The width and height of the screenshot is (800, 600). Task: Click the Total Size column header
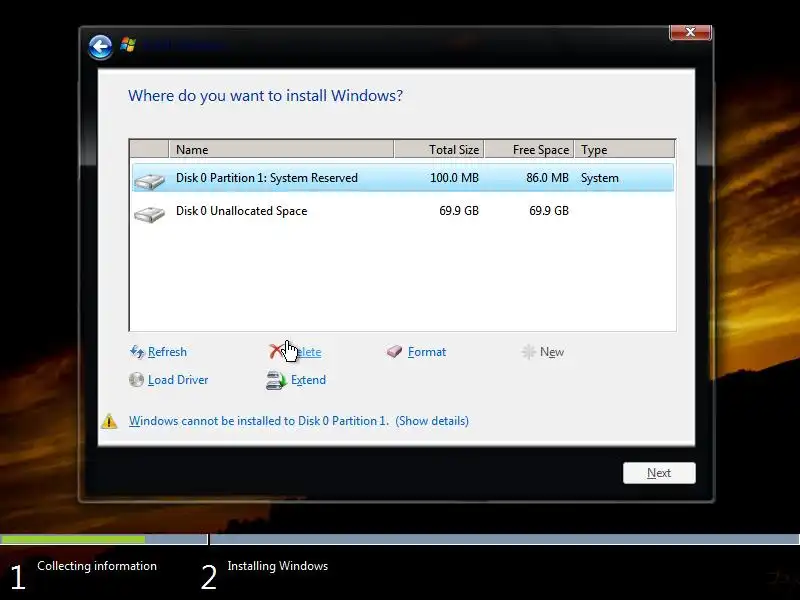click(x=439, y=149)
